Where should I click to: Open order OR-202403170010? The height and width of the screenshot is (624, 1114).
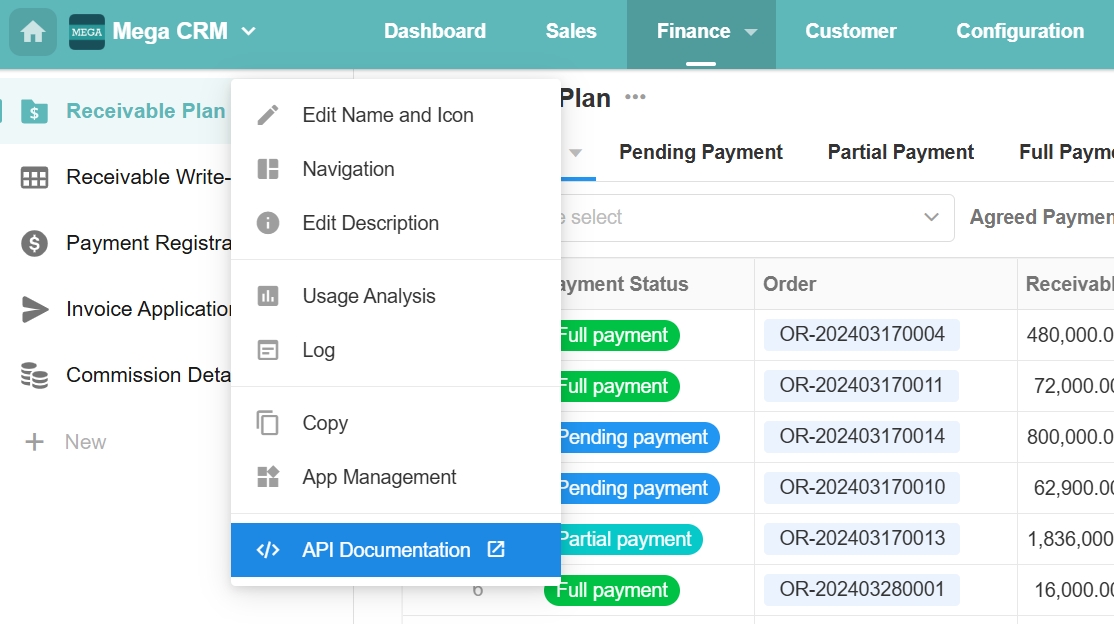tap(862, 488)
